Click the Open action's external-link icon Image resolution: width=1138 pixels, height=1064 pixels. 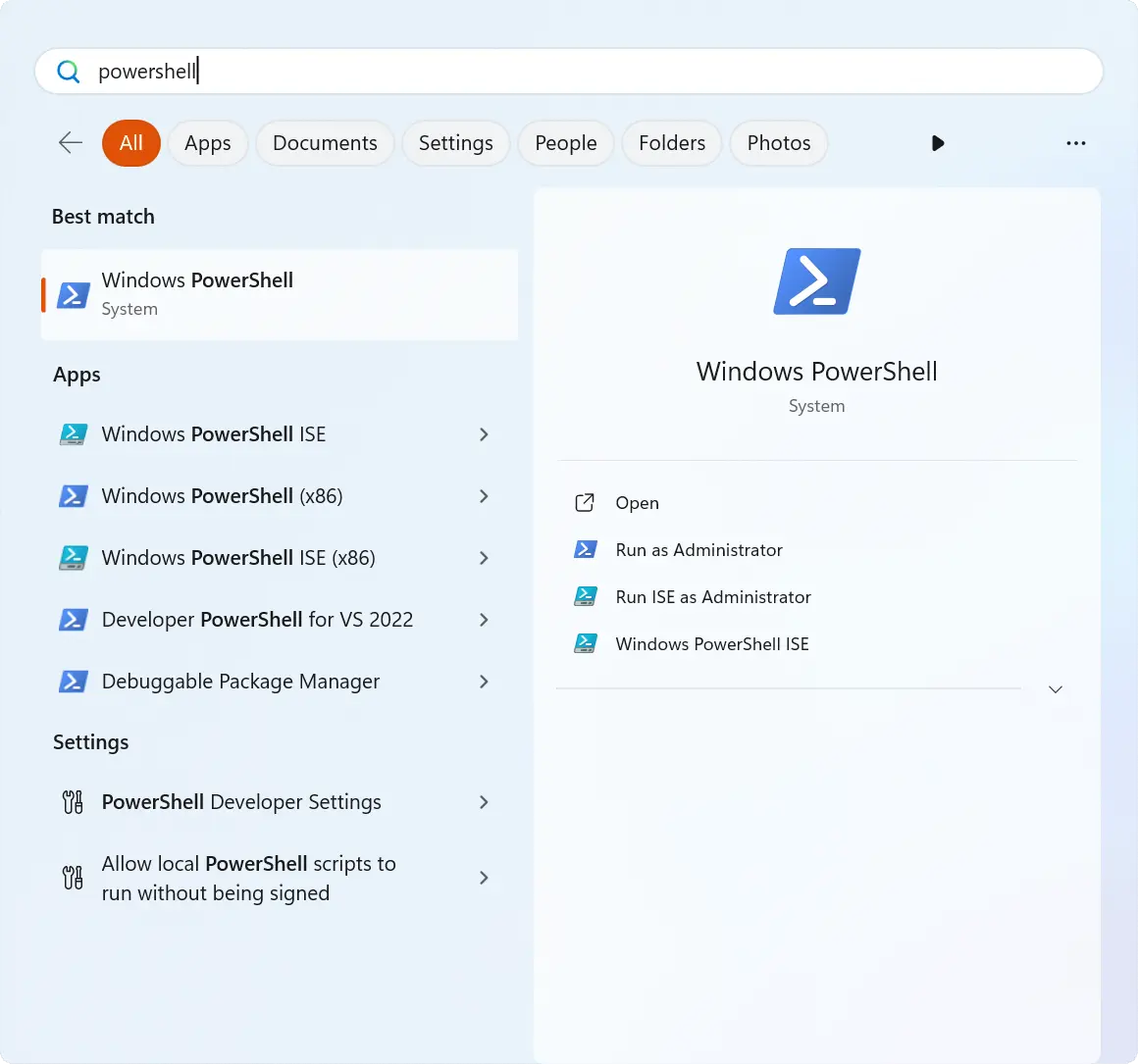click(585, 503)
